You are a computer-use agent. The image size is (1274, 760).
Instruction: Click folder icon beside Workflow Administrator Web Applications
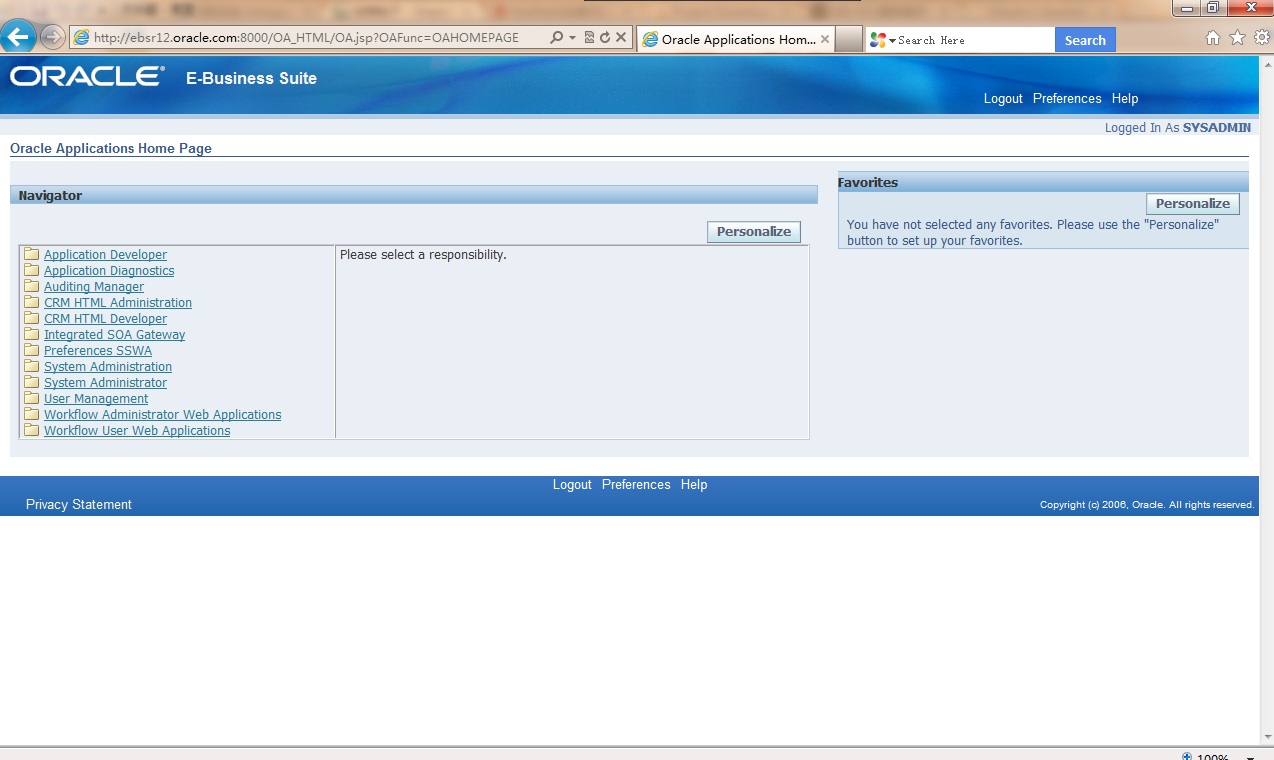[x=32, y=414]
